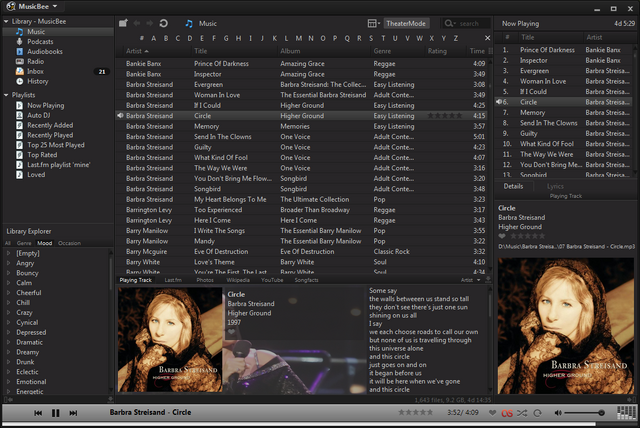The image size is (640, 428).
Task: Click the large Higher Ground album cover
Action: click(566, 326)
